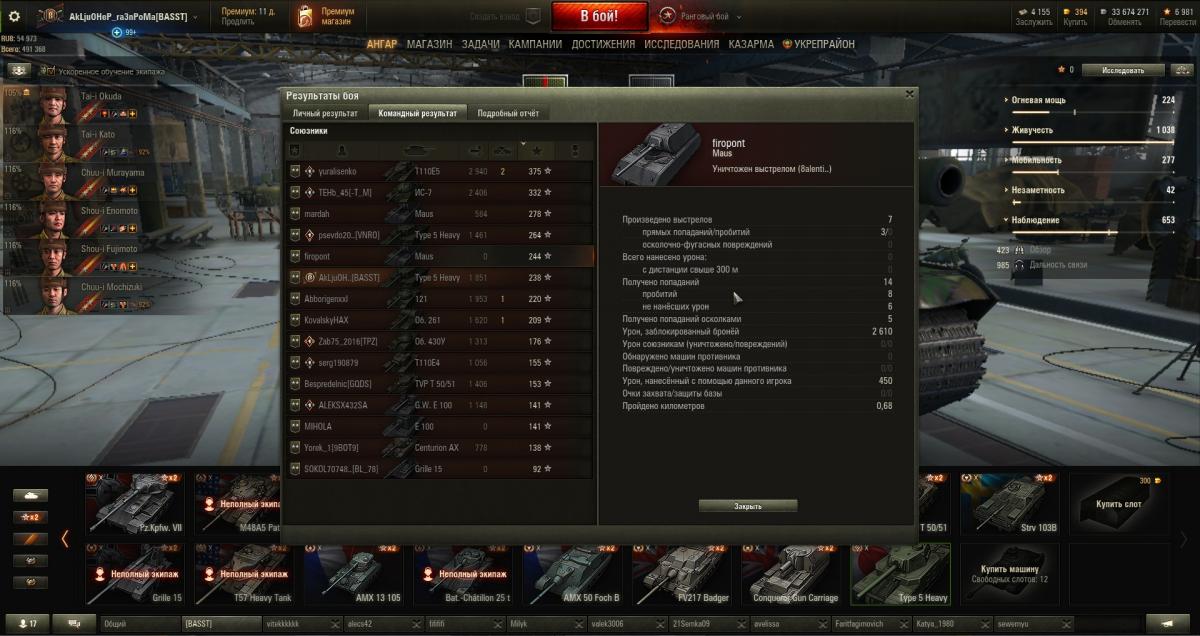Expand the player account name dropdown
This screenshot has width=1200, height=636.
pos(194,17)
